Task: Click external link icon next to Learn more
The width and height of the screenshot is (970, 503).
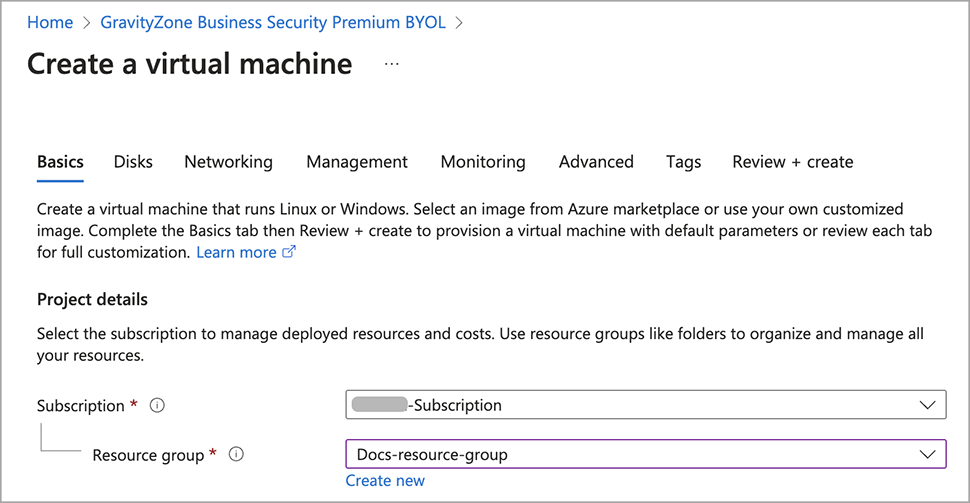Action: (290, 253)
